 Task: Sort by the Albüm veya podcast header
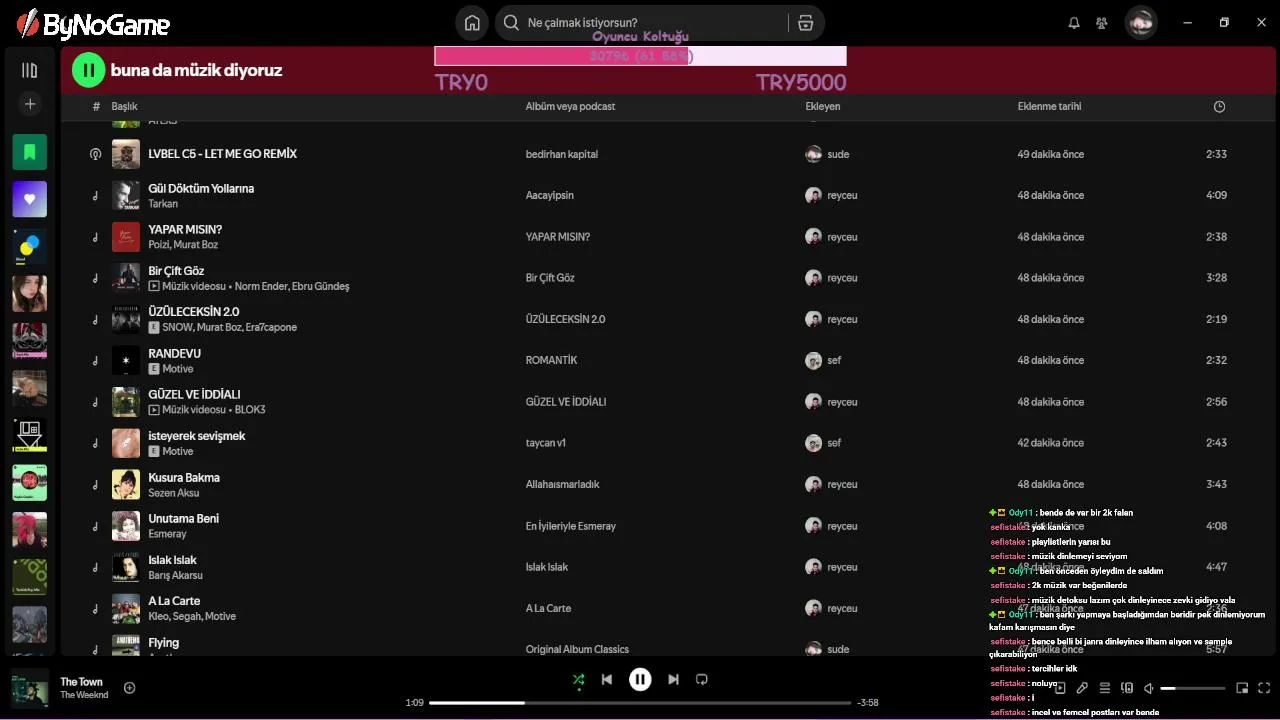coord(570,106)
